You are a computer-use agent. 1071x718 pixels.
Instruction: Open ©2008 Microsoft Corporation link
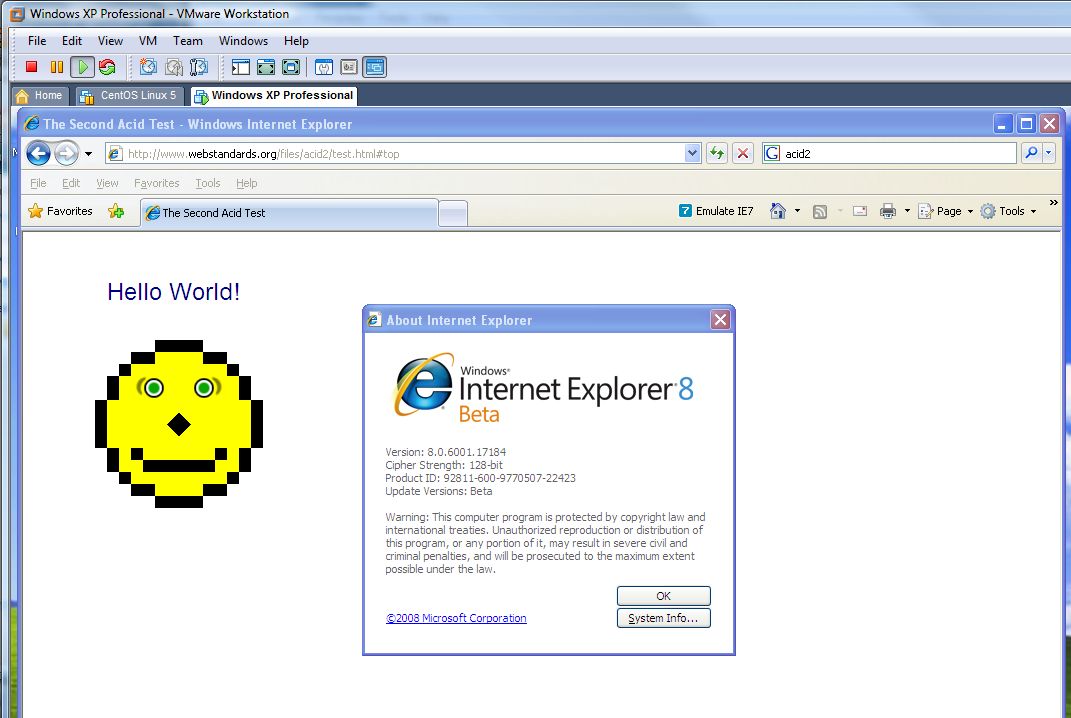click(x=456, y=618)
